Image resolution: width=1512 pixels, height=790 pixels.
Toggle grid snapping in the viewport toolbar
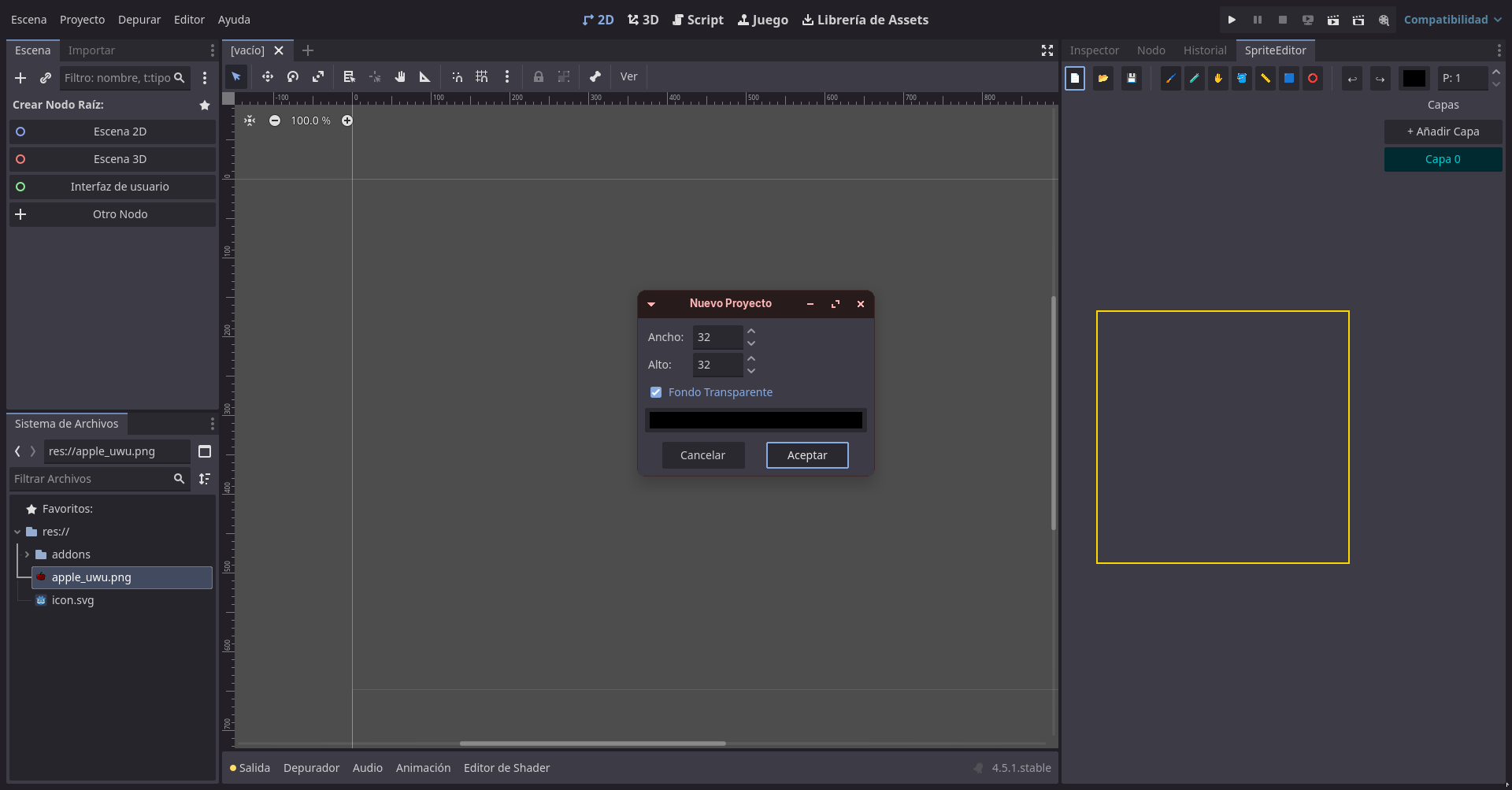coord(482,76)
